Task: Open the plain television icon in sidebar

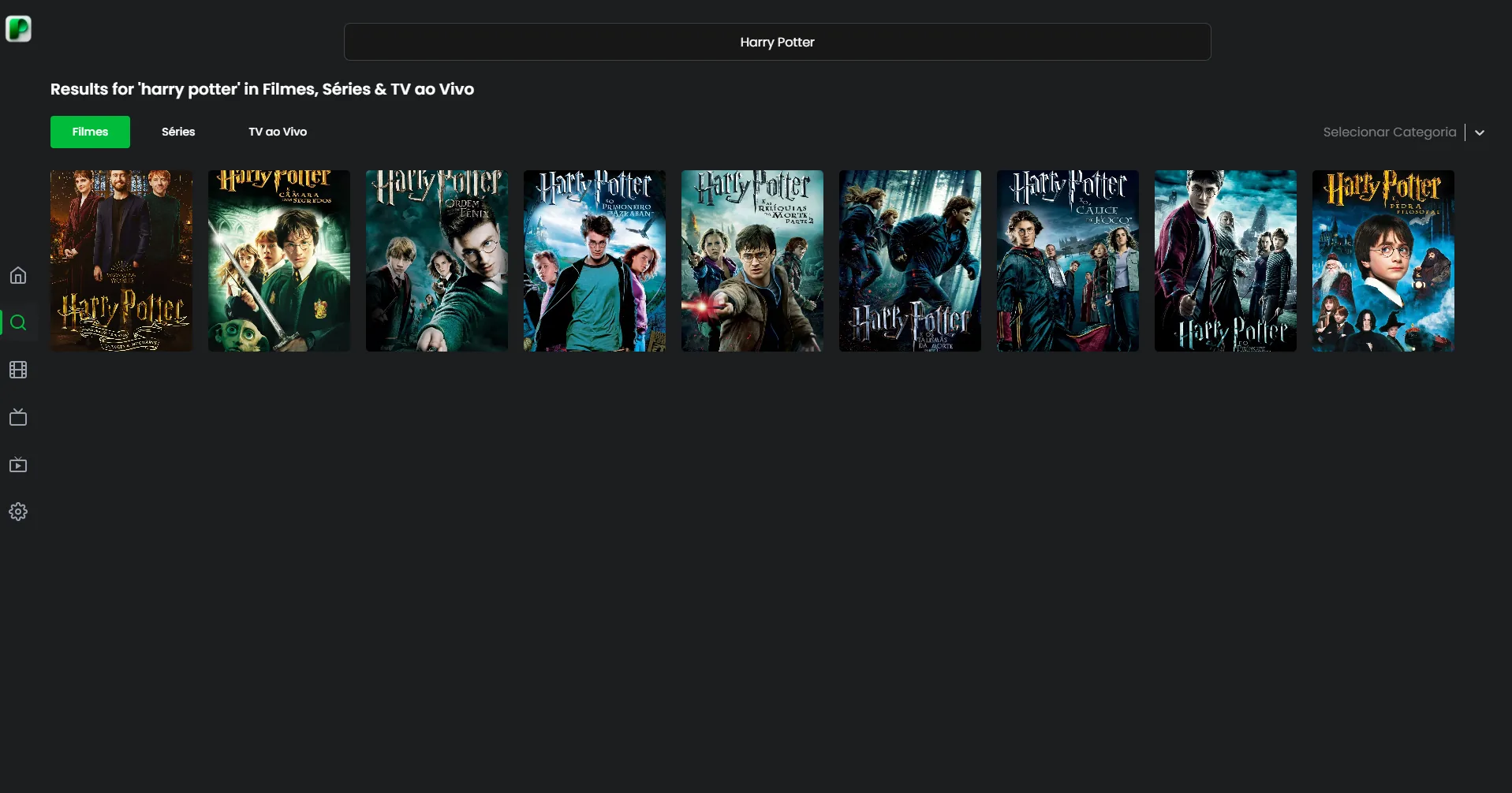Action: (18, 417)
